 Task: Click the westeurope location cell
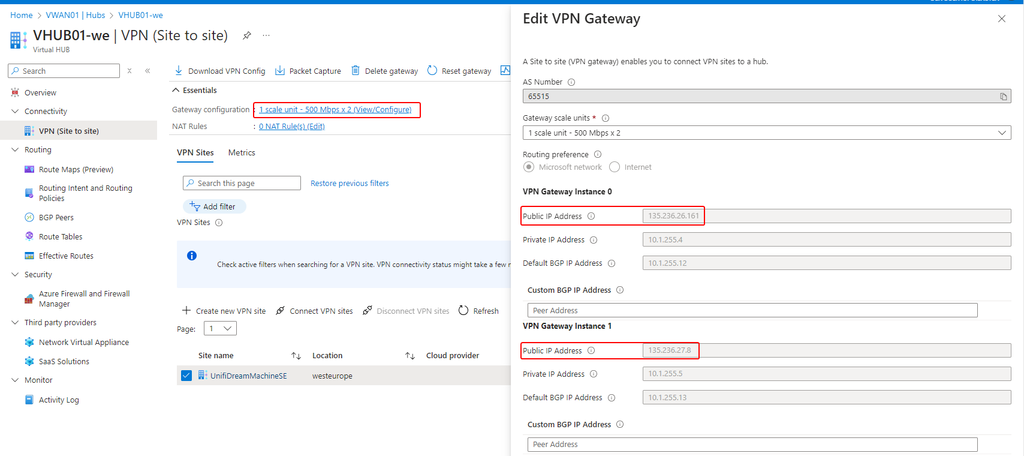[x=334, y=376]
